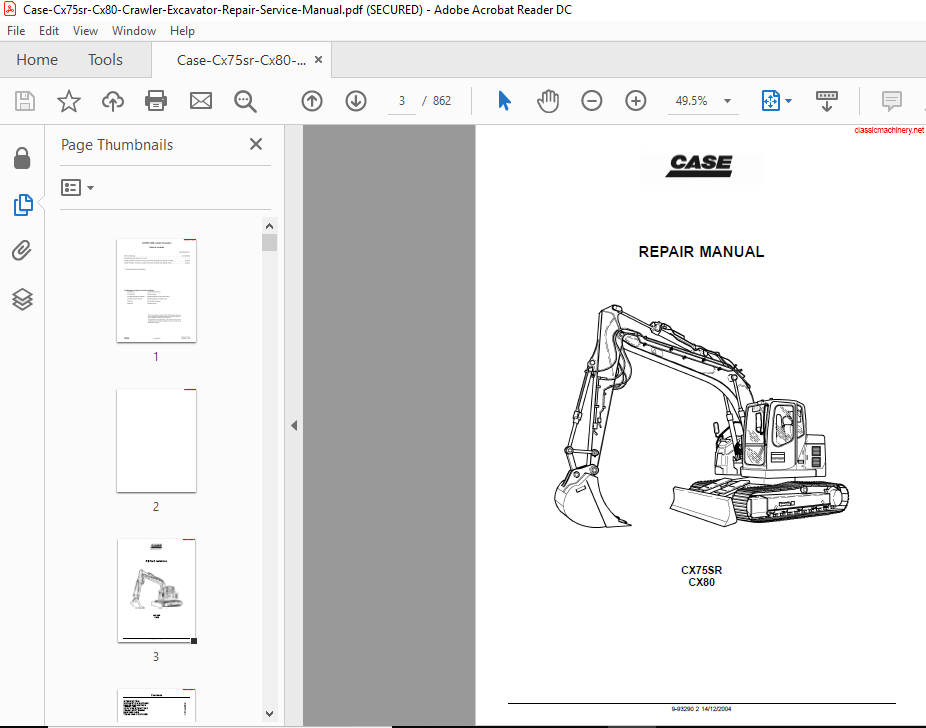This screenshot has width=926, height=728.
Task: Close the Case-Cx75sr document tab
Action: 318,60
